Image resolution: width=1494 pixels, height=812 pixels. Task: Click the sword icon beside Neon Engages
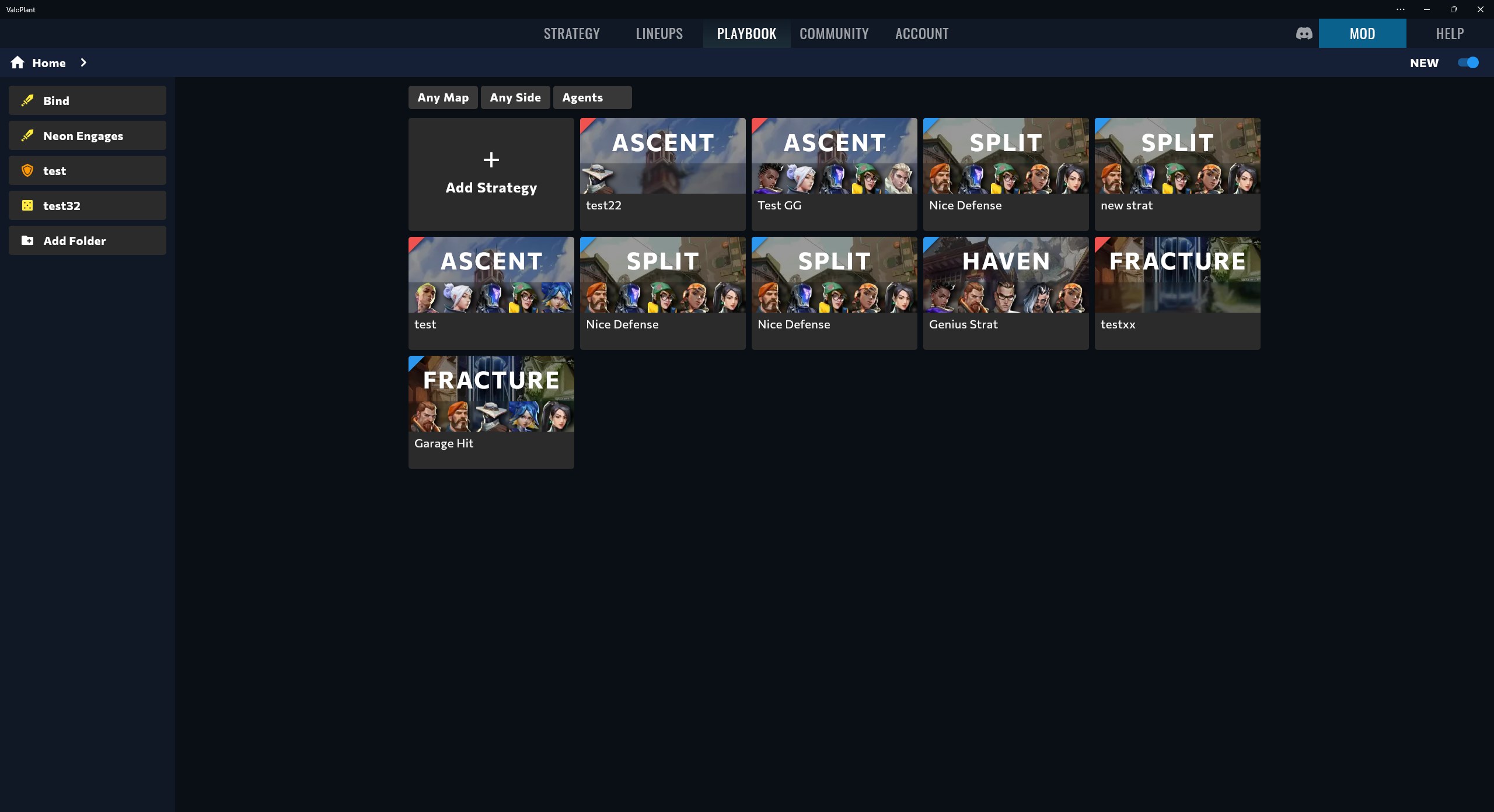pos(27,135)
